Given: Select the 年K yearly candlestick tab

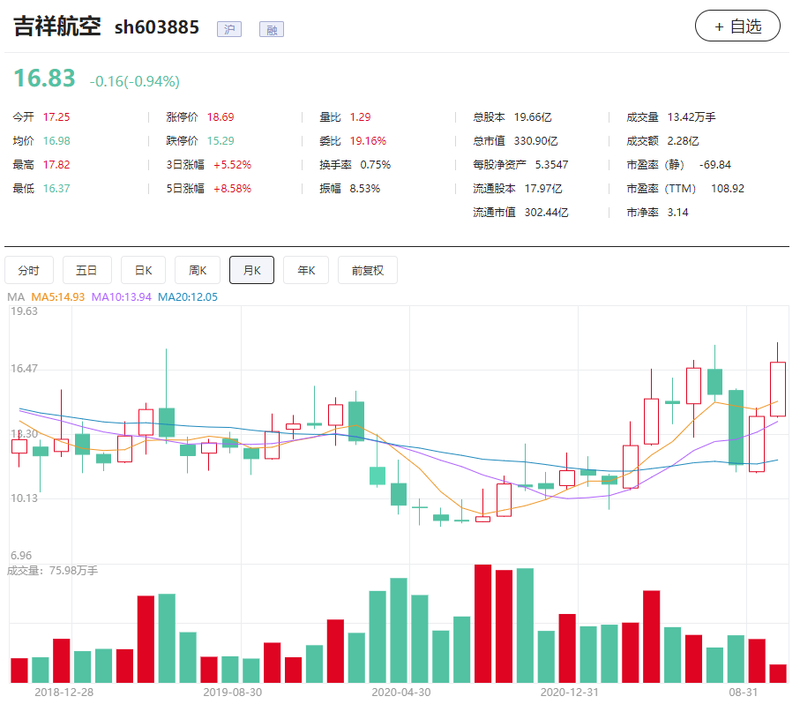Looking at the screenshot, I should (306, 270).
